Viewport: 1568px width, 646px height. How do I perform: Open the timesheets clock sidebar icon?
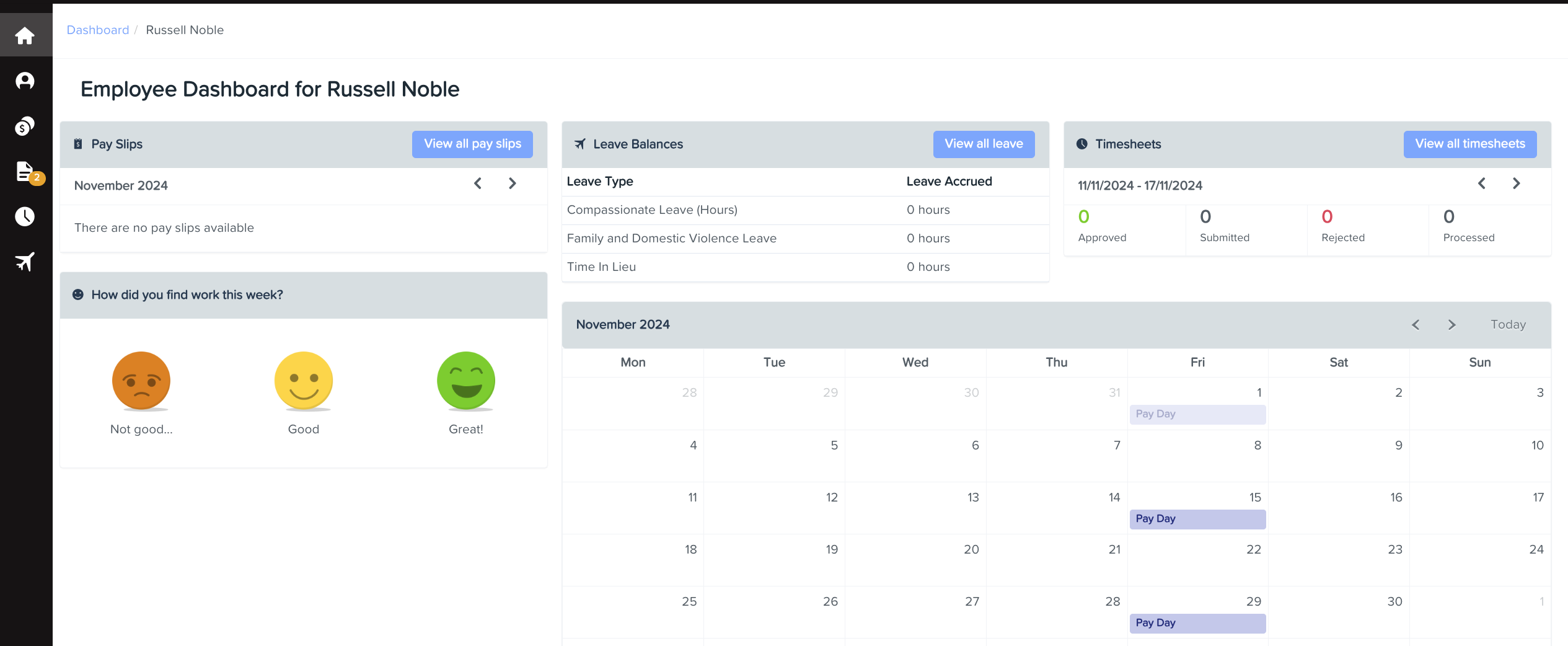[25, 216]
